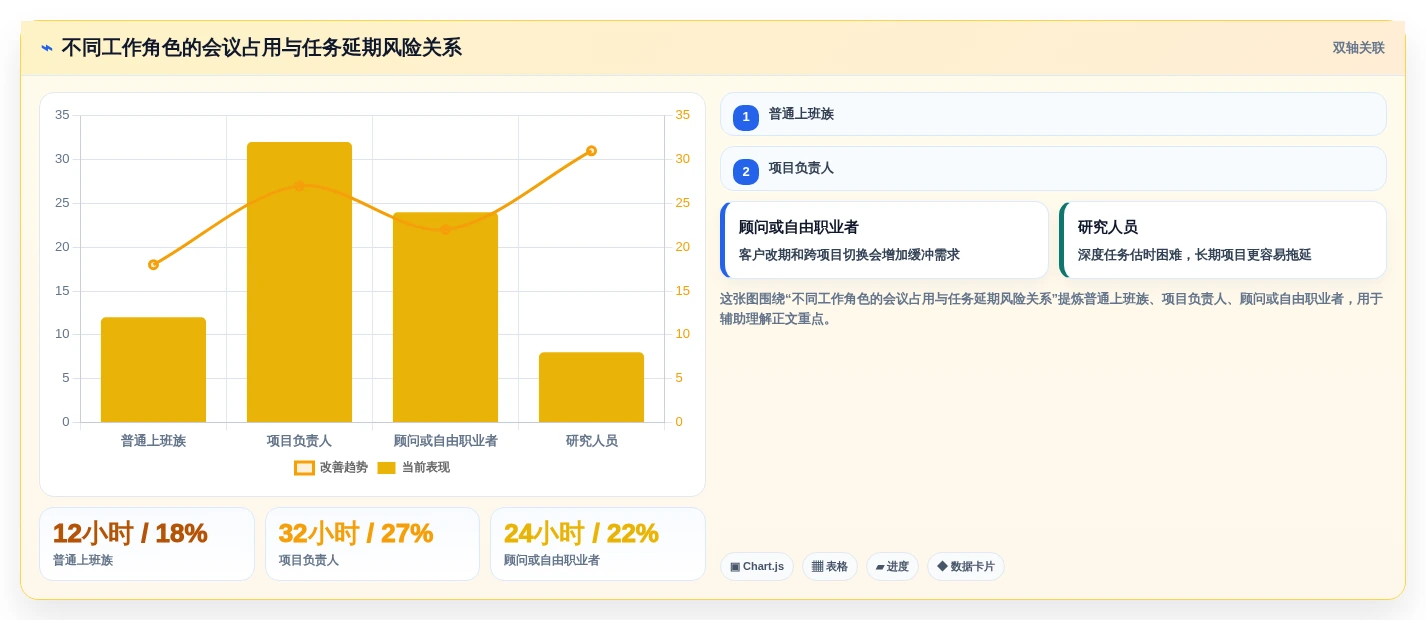The image size is (1426, 620).
Task: Click the x-axis label 普通上班族
Action: click(153, 441)
